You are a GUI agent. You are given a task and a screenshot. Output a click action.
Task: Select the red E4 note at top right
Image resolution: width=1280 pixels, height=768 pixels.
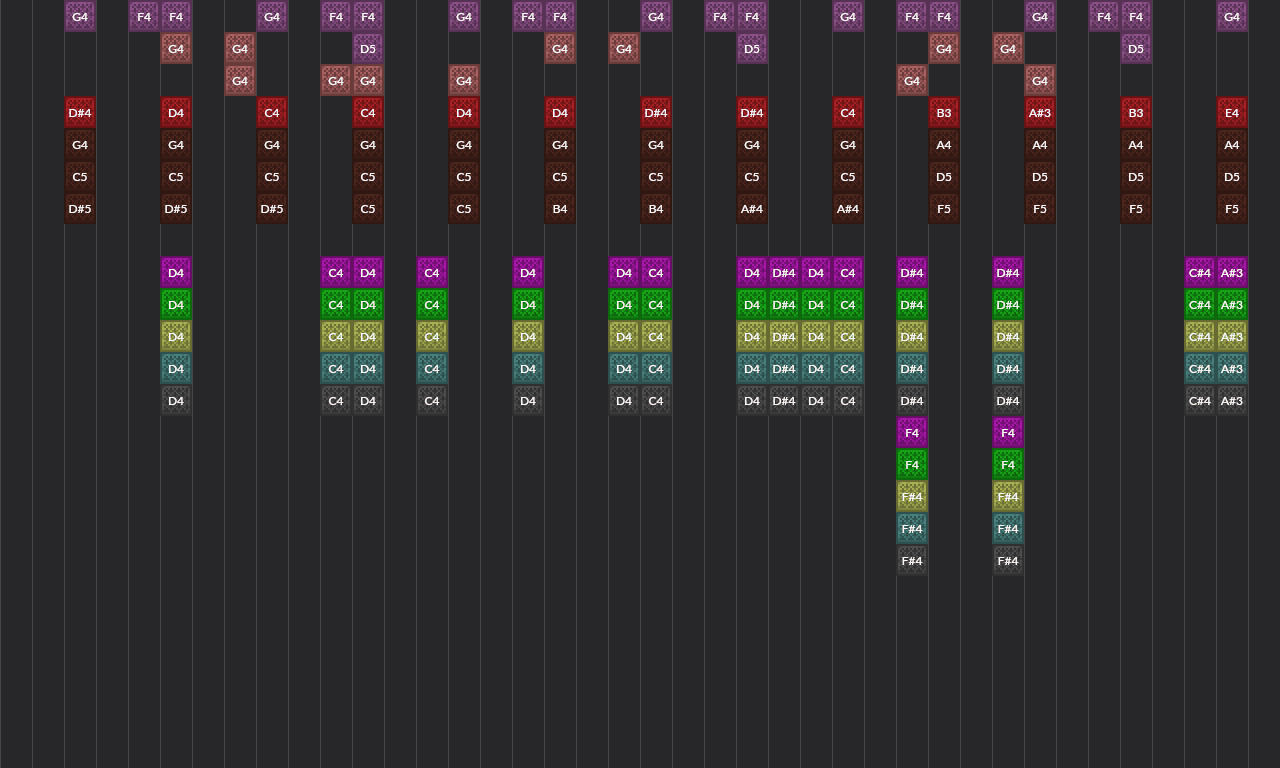pyautogui.click(x=1232, y=113)
